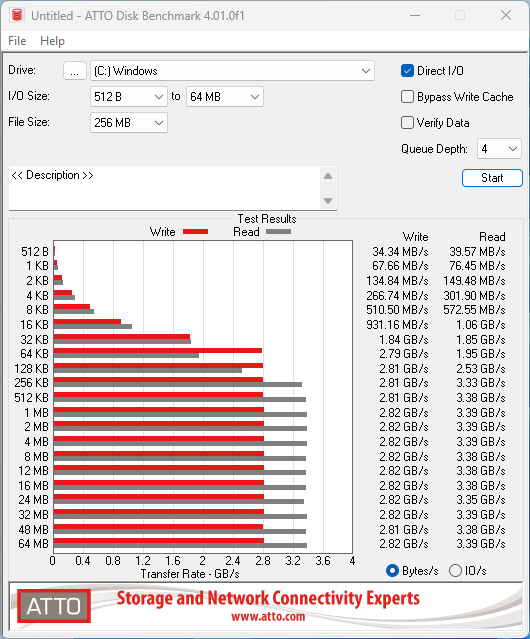
Task: Click the gray Read legend swatch
Action: [278, 231]
